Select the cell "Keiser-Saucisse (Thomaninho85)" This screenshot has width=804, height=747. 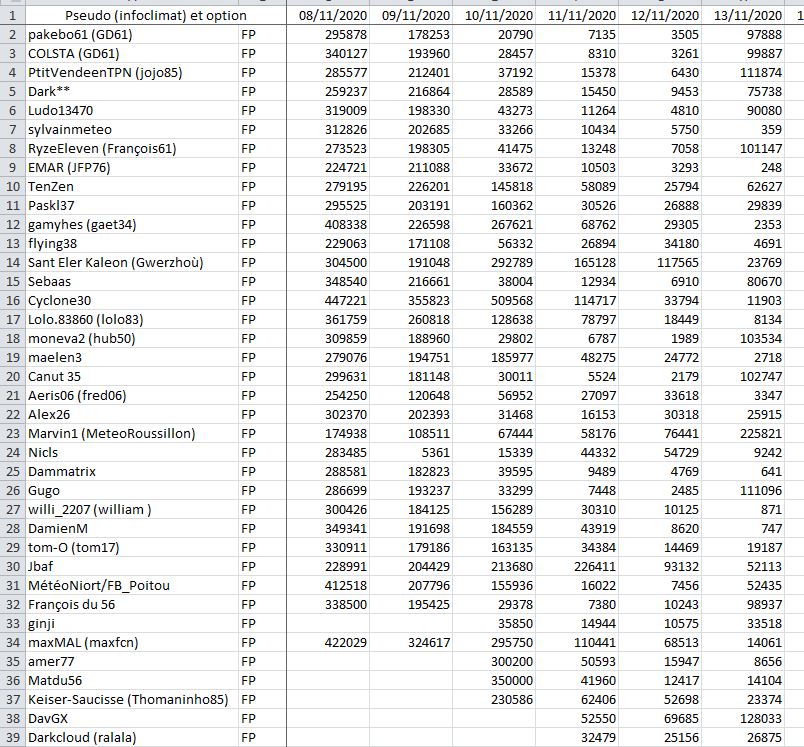132,699
